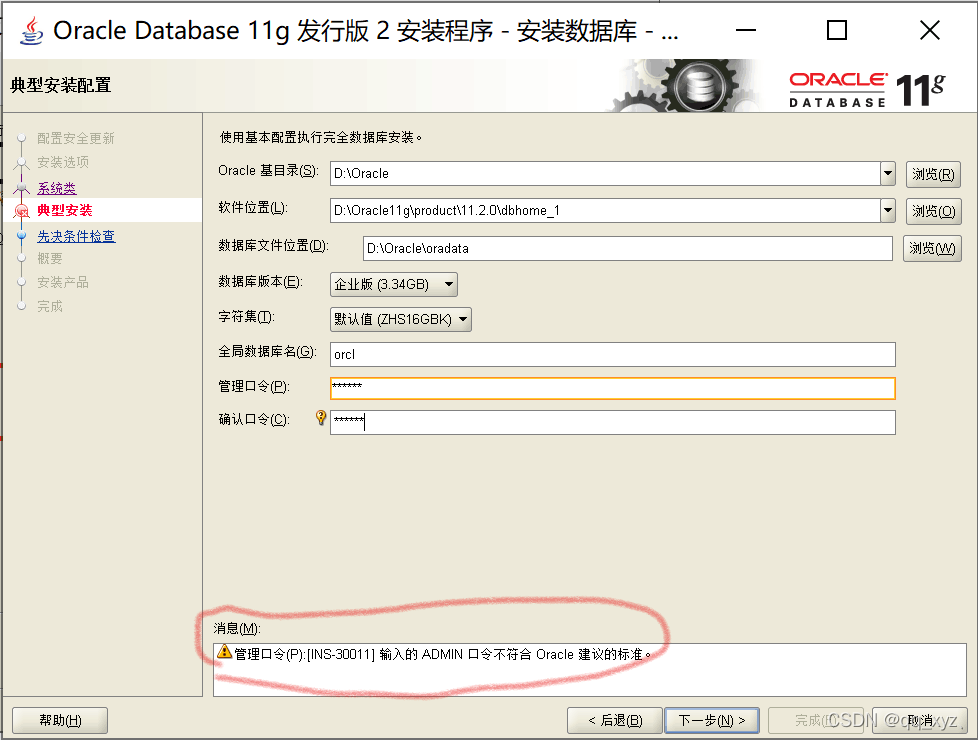
Task: Open the software location dropdown arrow
Action: coord(888,211)
